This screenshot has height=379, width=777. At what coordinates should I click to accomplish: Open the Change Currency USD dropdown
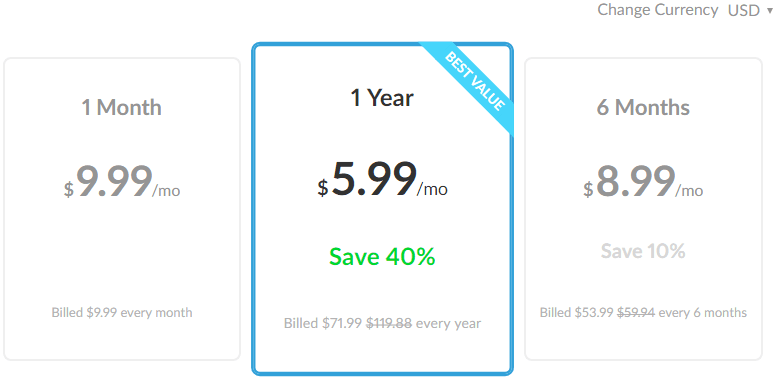[x=749, y=10]
